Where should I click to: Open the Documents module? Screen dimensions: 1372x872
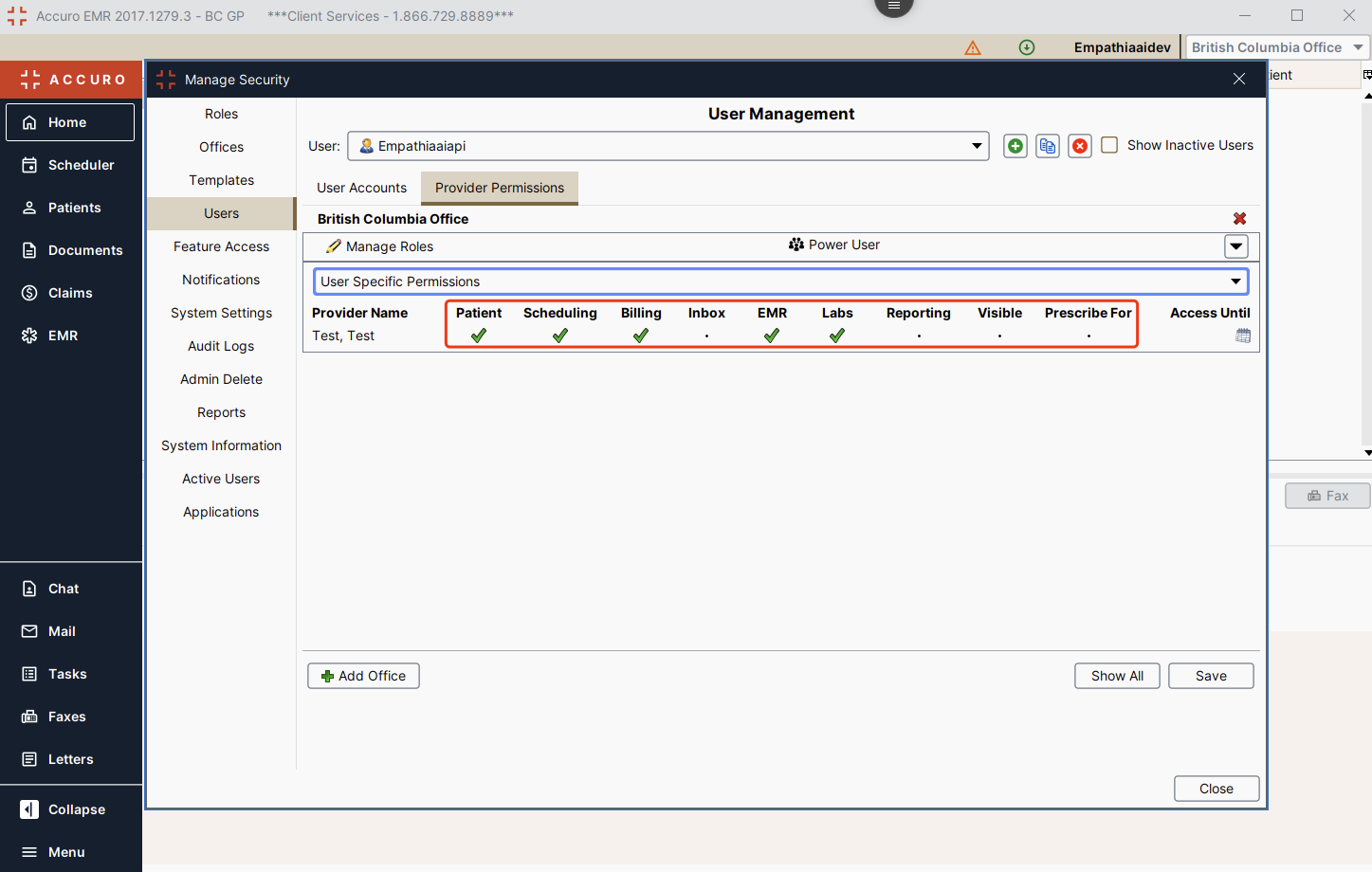[x=70, y=250]
